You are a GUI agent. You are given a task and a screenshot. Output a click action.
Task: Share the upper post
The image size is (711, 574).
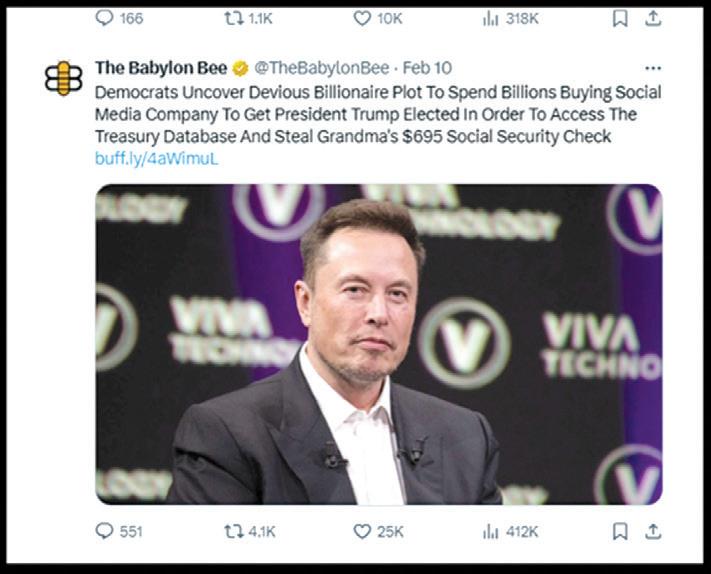[x=653, y=18]
